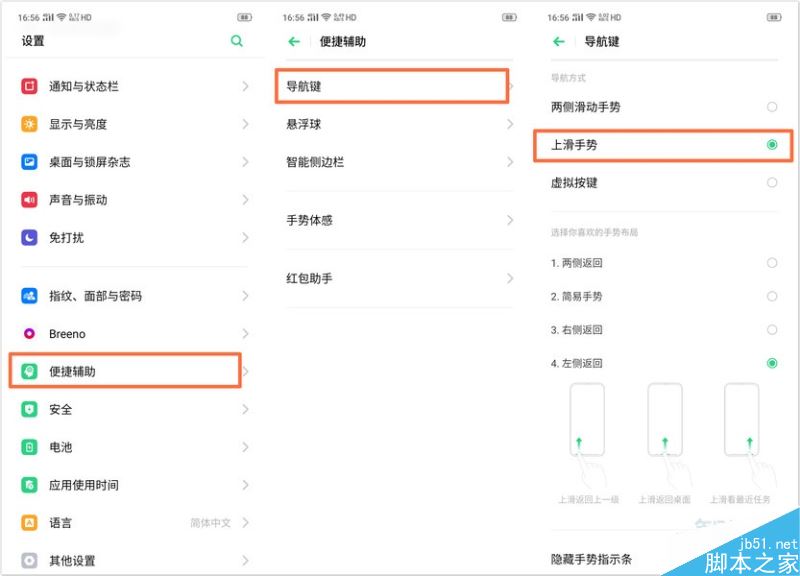Screen dimensions: 800x576
Task: Enable 虚拟按键 navigation option
Action: [x=771, y=182]
